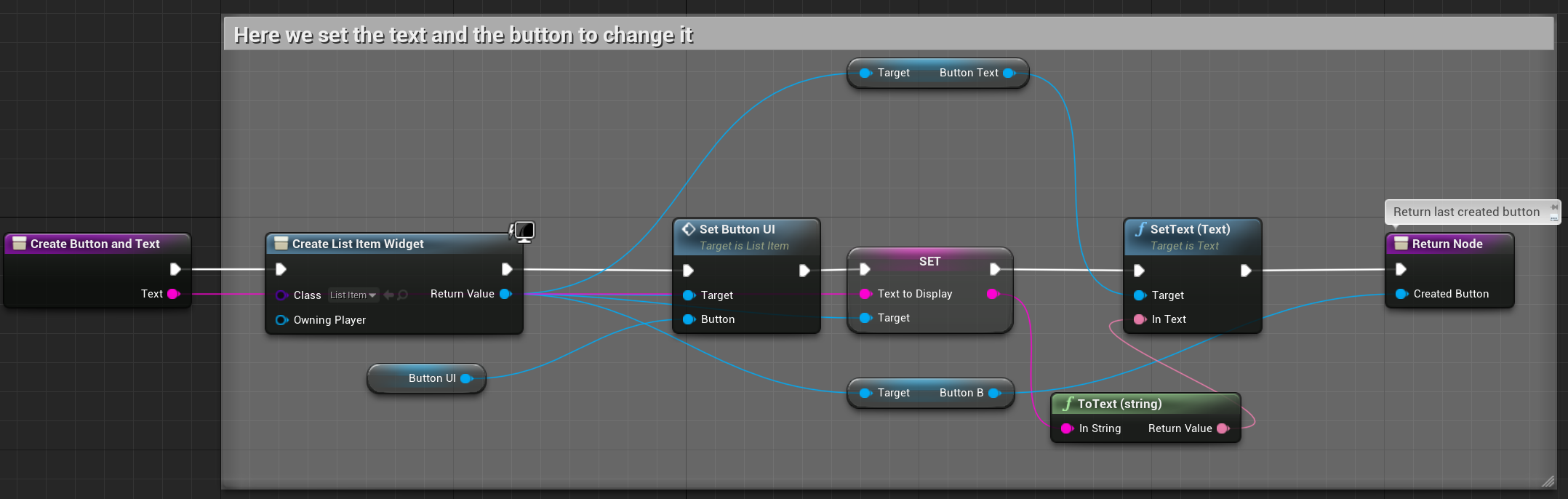Open the List Item class dropdown
This screenshot has height=499, width=1568.
[x=353, y=295]
